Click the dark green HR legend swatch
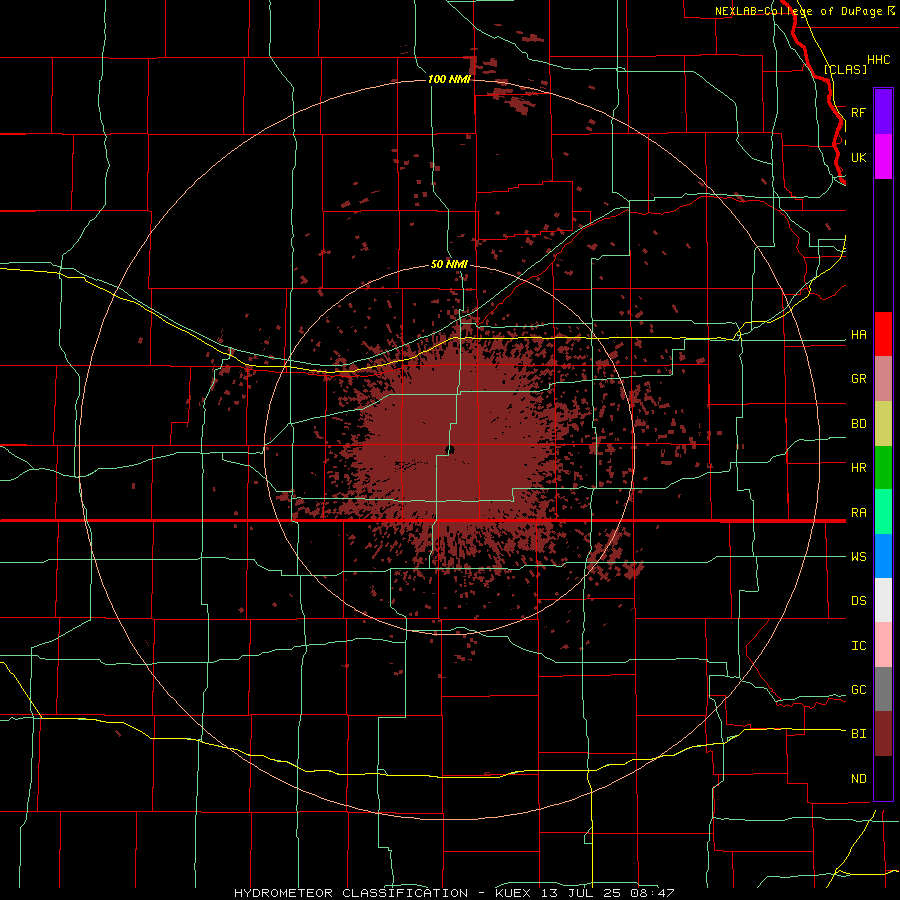900x900 pixels. (883, 468)
